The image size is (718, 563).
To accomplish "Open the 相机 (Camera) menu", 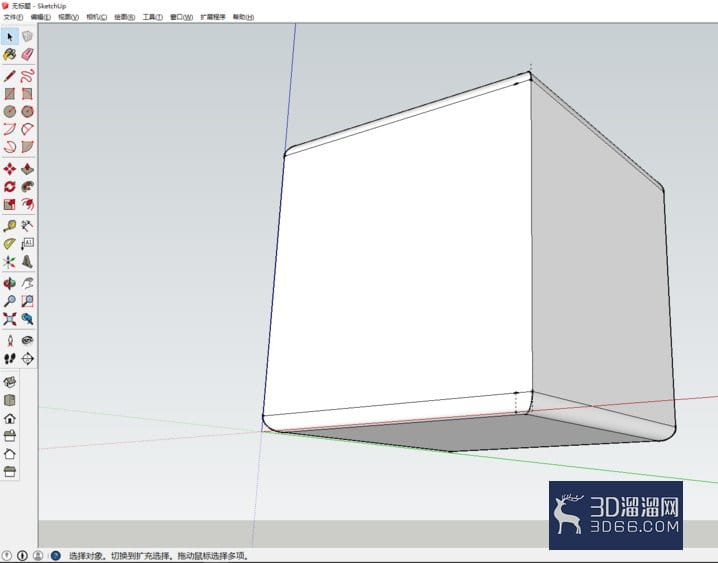I will (97, 17).
